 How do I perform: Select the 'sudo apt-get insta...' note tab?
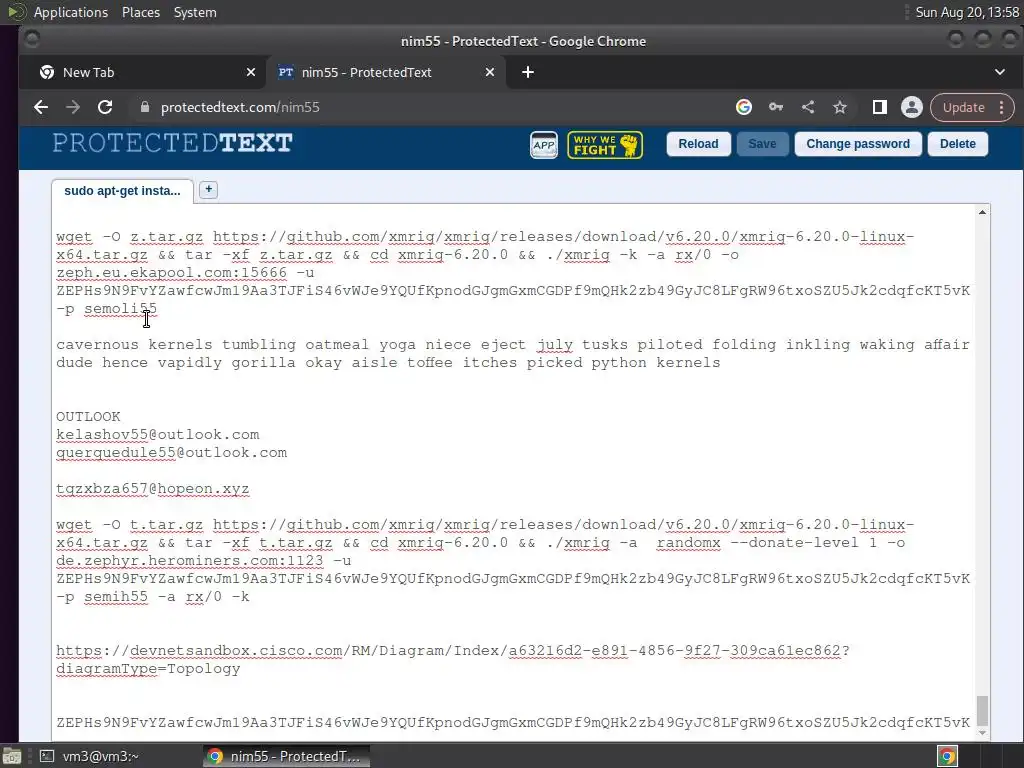click(x=122, y=191)
